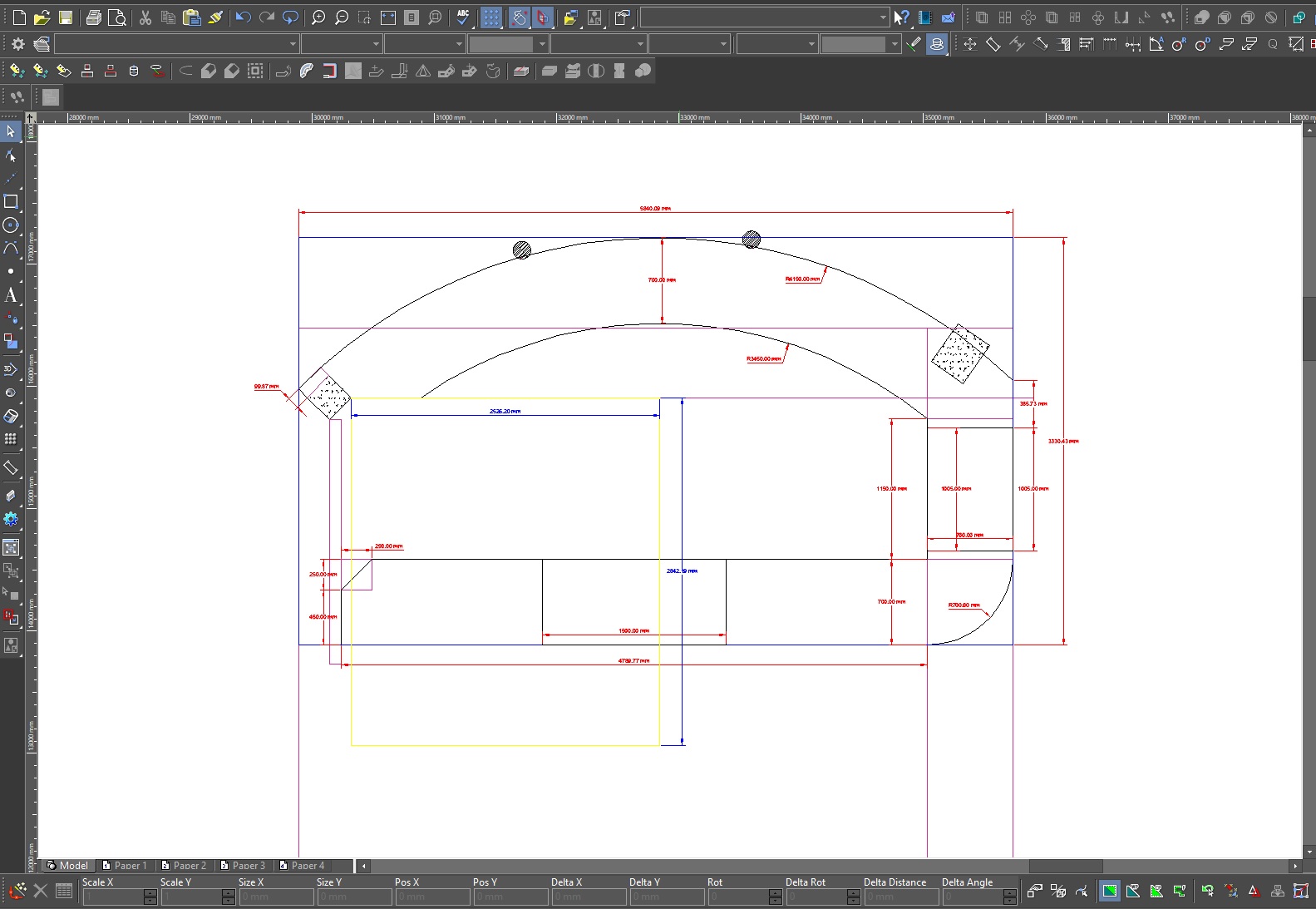Open Print Preview icon
This screenshot has width=1316, height=909.
[117, 17]
